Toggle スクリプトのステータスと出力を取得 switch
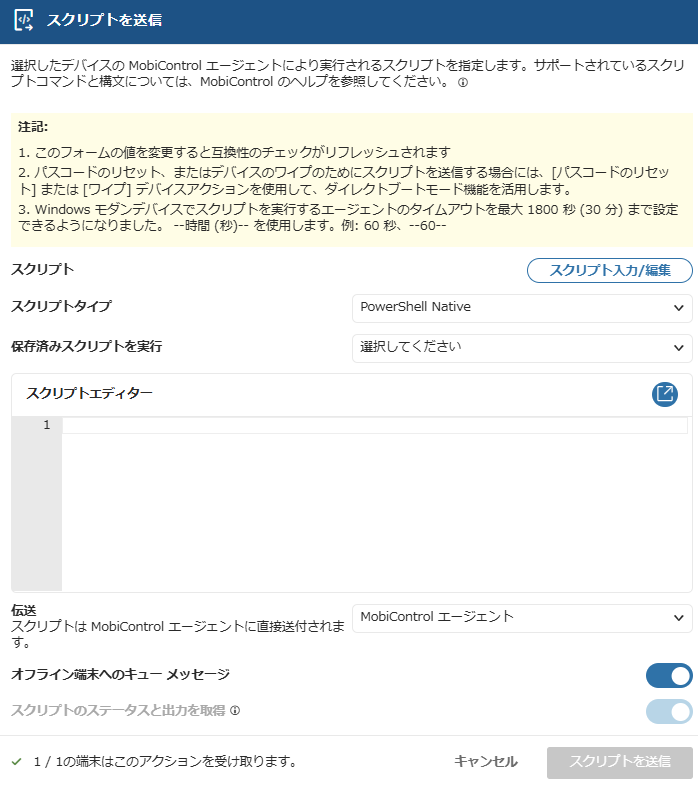This screenshot has height=786, width=698. (x=669, y=711)
